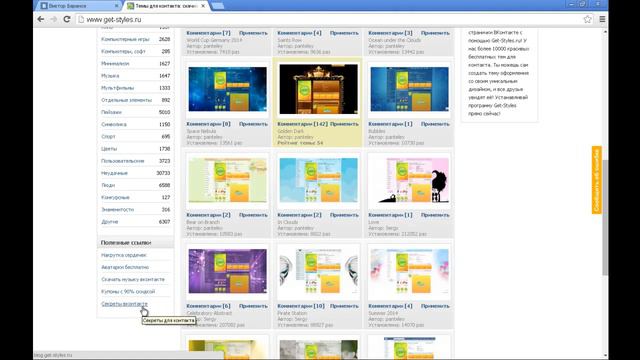
Task: Open the Накрутка сердечек link
Action: coord(124,255)
